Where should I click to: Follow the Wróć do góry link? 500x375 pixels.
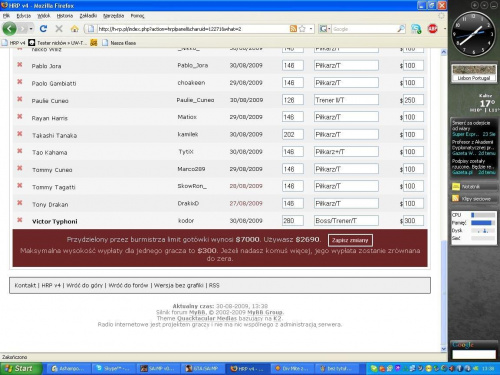(x=85, y=285)
